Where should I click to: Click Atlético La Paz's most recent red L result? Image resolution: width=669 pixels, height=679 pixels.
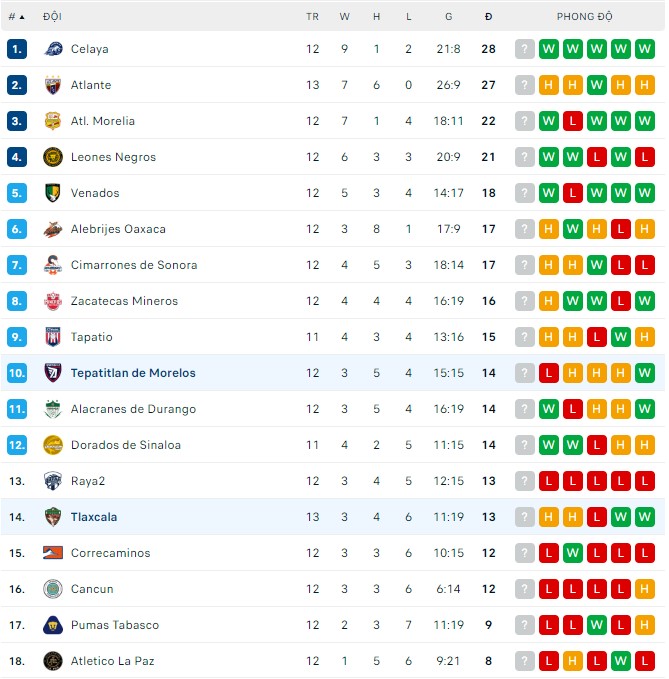tap(644, 661)
